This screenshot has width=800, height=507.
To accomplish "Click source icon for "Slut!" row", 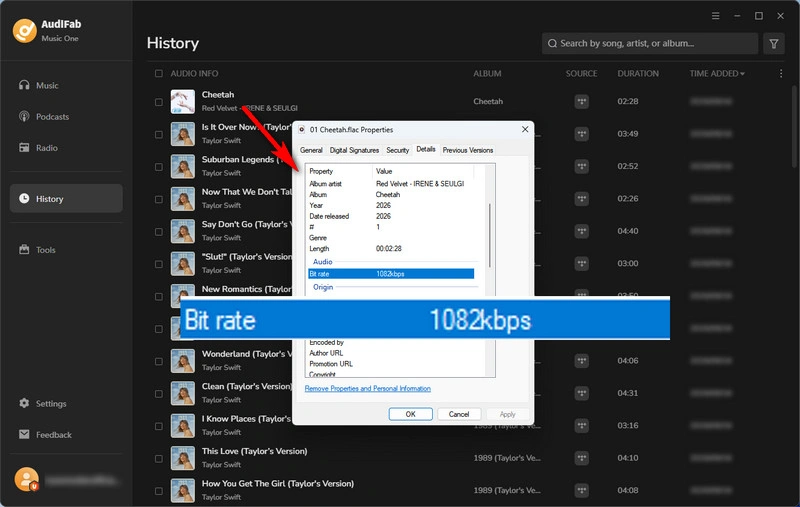I will tap(581, 263).
